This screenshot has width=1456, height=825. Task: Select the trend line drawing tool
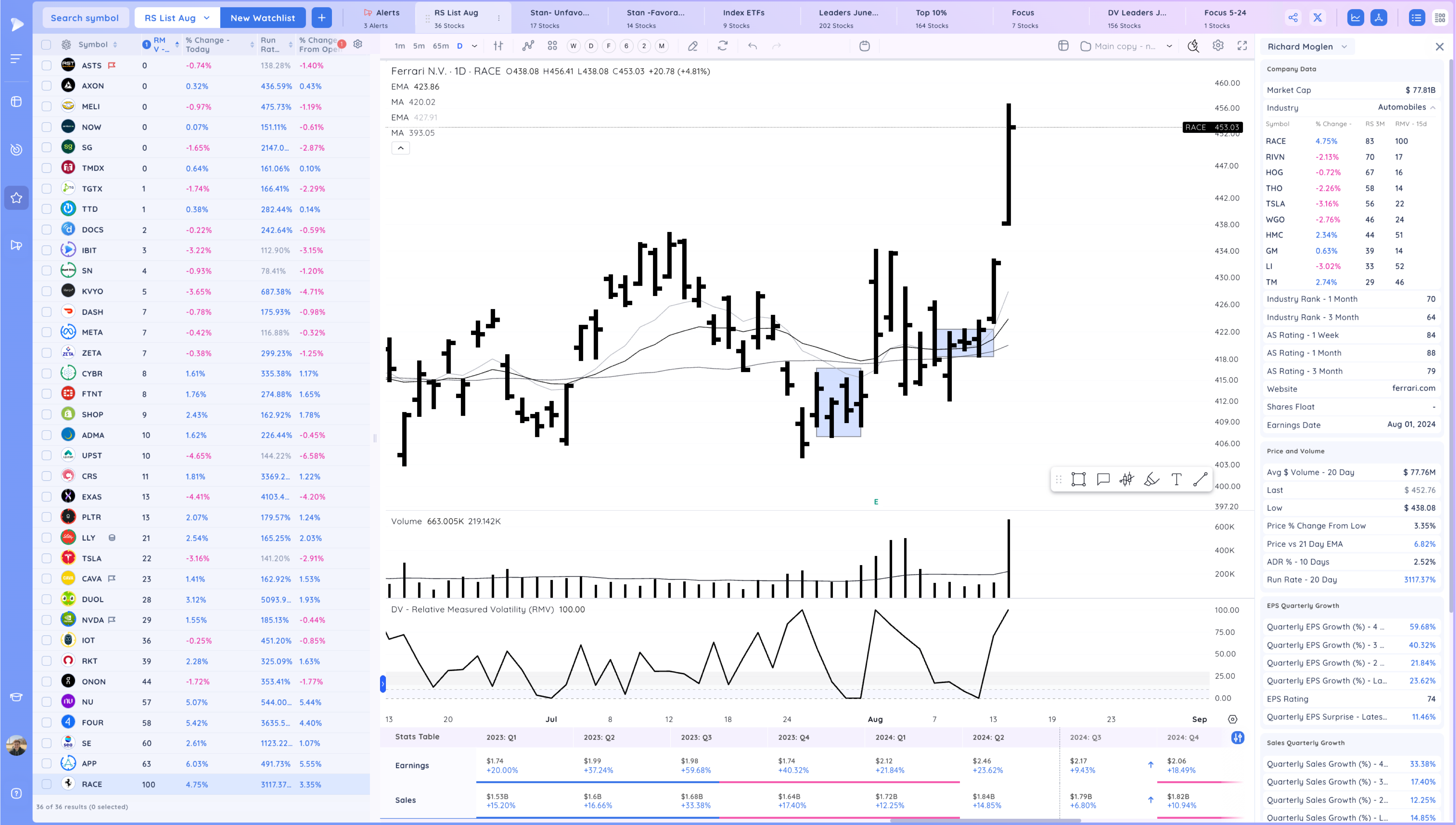[x=1200, y=479]
